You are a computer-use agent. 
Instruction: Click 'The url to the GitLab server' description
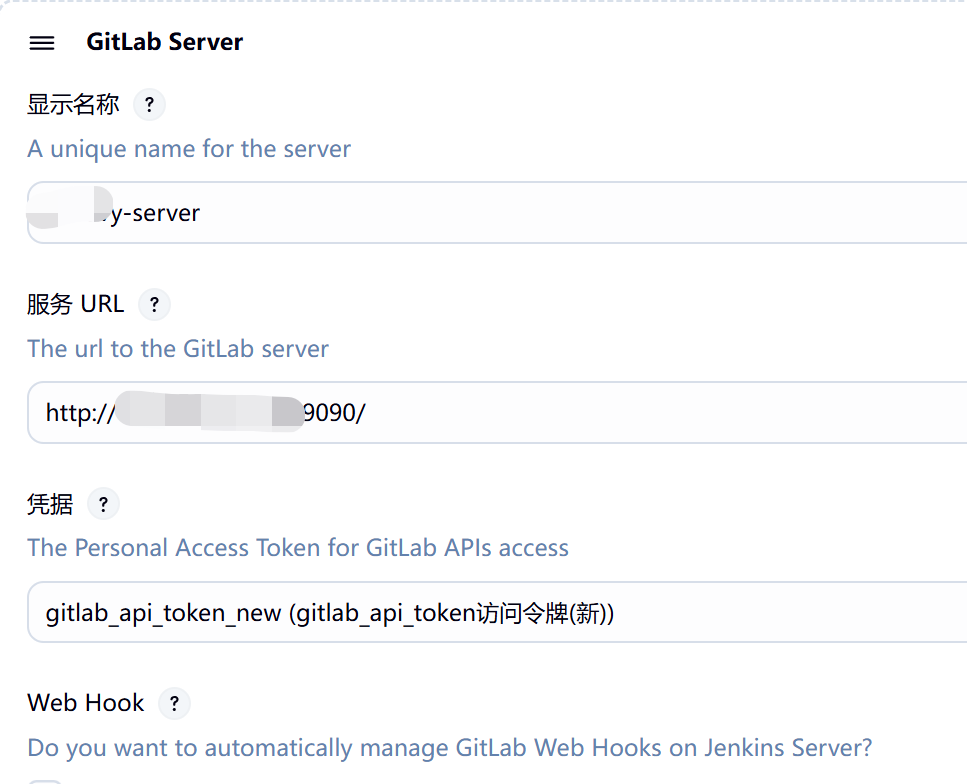(x=178, y=349)
